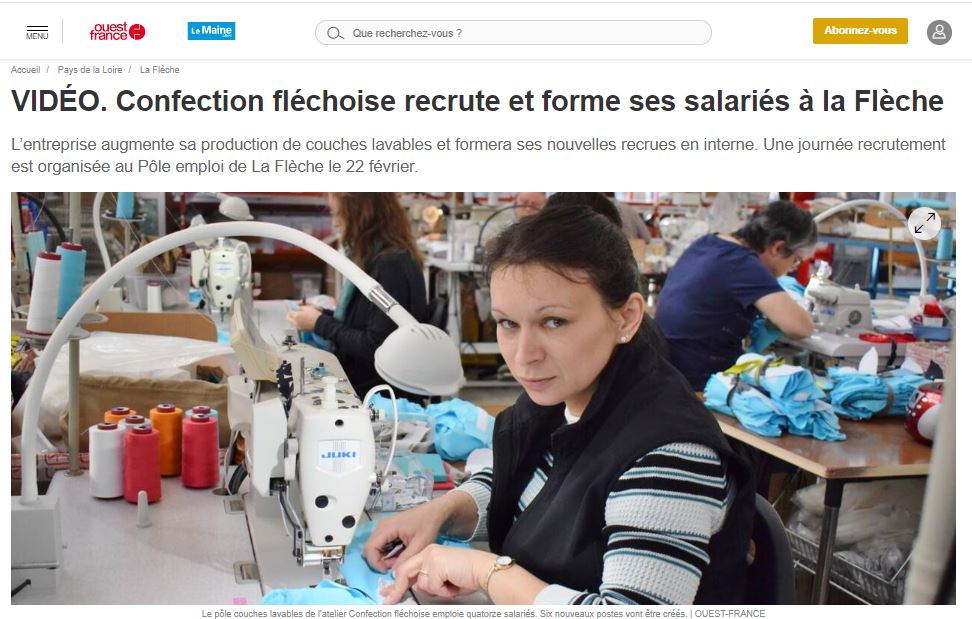Click the Ouest-France logo
972x619 pixels.
point(117,32)
